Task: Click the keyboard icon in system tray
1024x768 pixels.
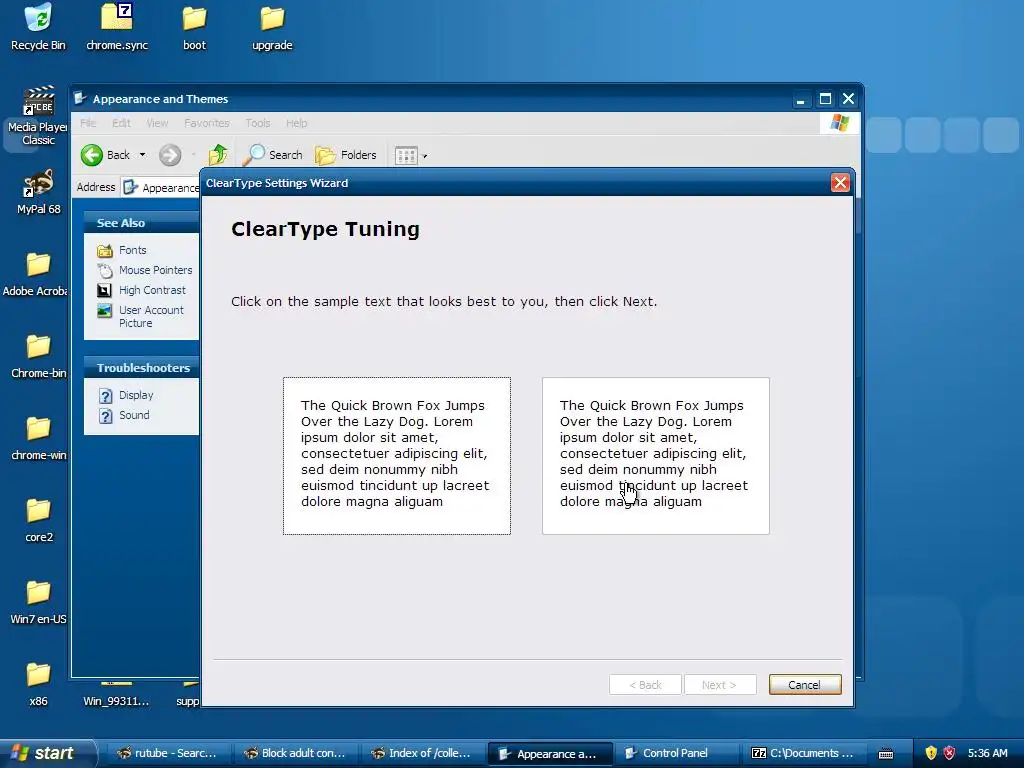Action: [x=886, y=754]
